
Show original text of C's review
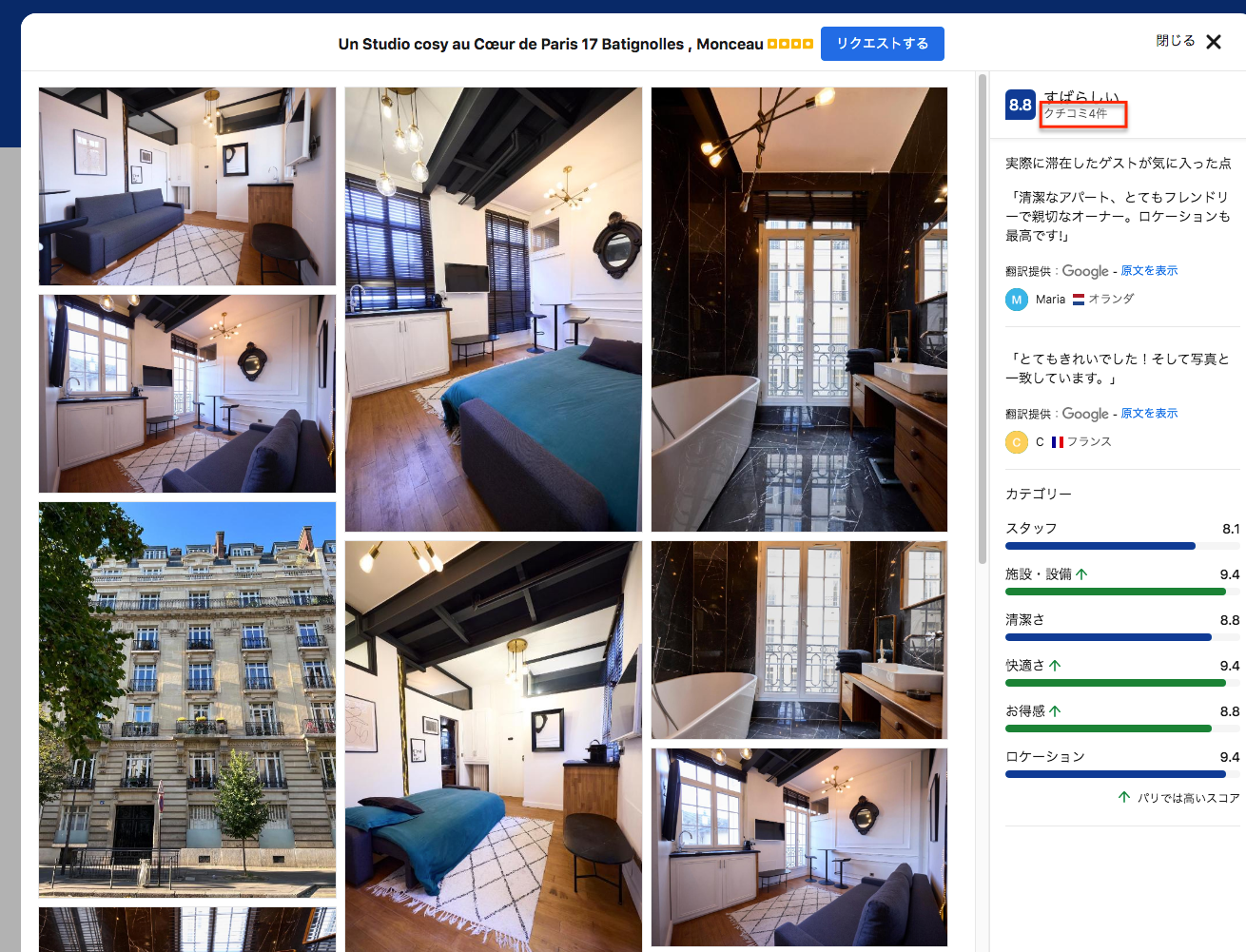(1148, 414)
